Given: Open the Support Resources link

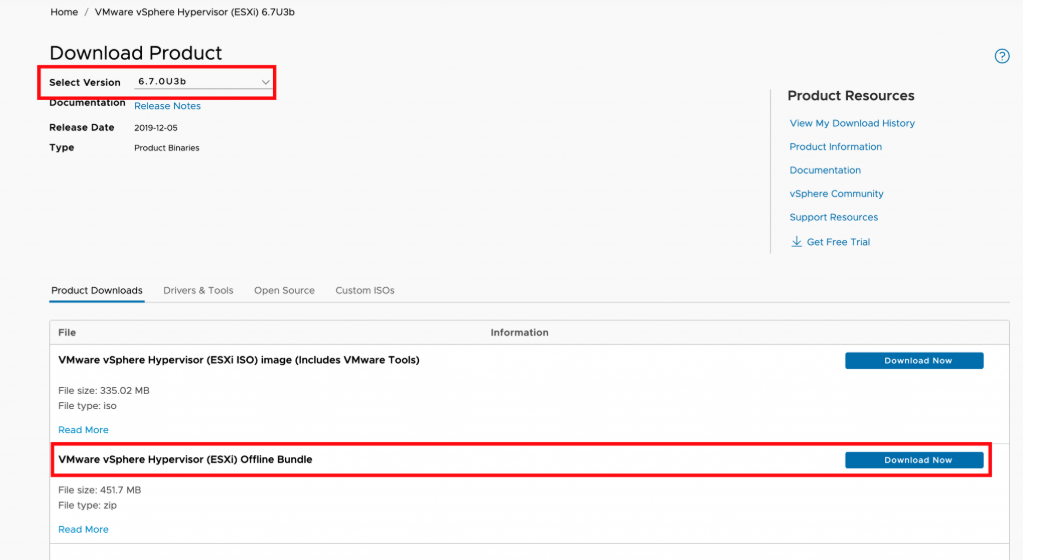Looking at the screenshot, I should 833,218.
